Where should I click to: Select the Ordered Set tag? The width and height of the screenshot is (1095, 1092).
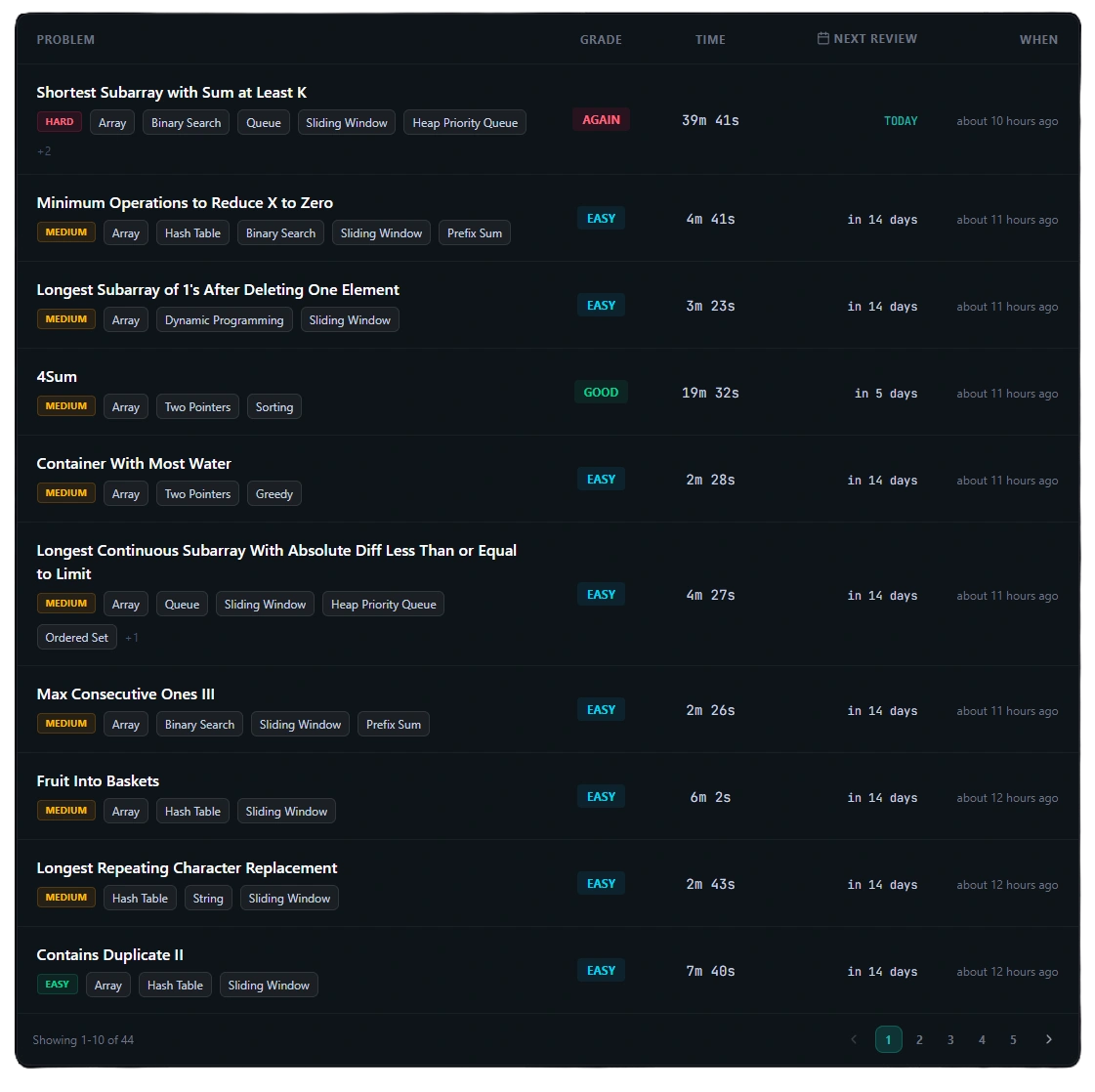pos(77,638)
